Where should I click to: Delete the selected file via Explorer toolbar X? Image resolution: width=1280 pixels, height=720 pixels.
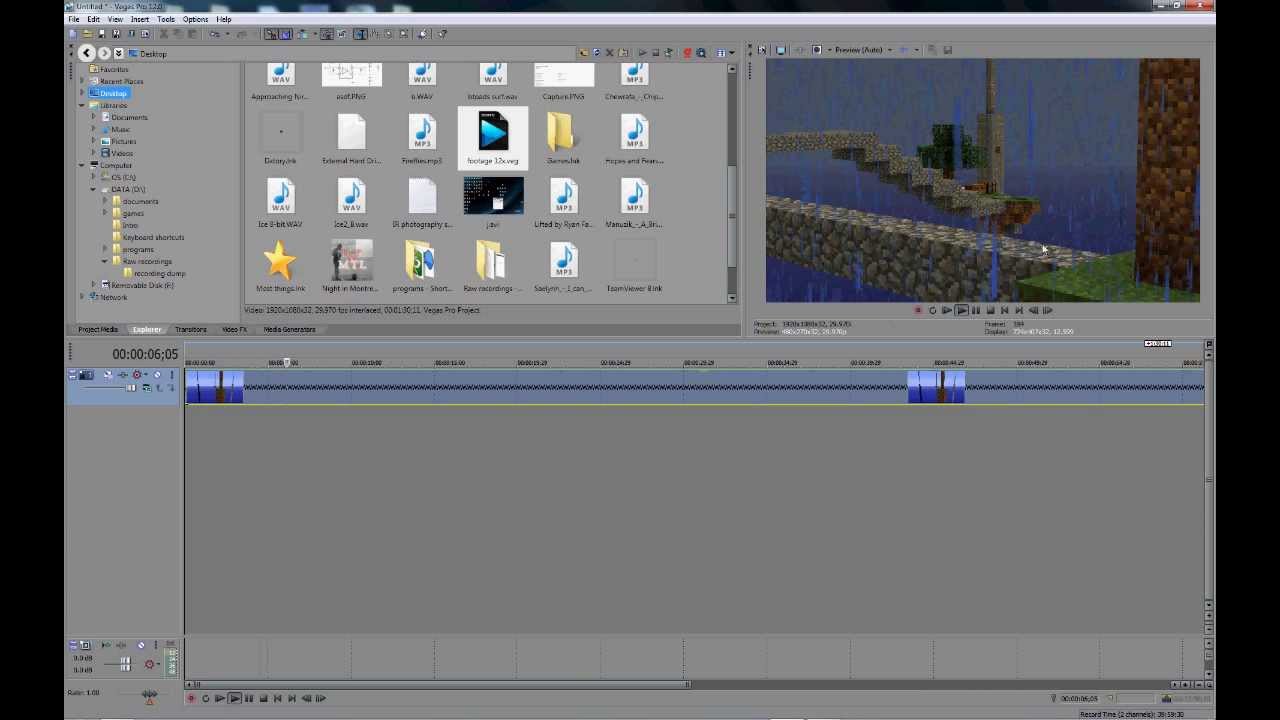(x=609, y=52)
